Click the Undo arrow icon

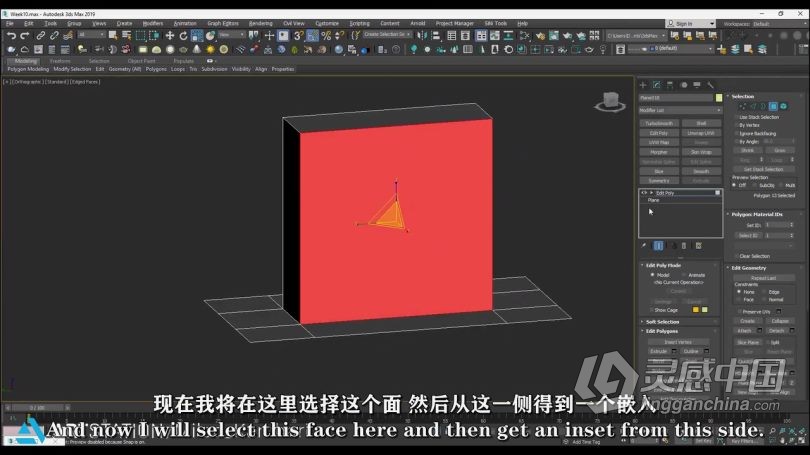(11, 36)
